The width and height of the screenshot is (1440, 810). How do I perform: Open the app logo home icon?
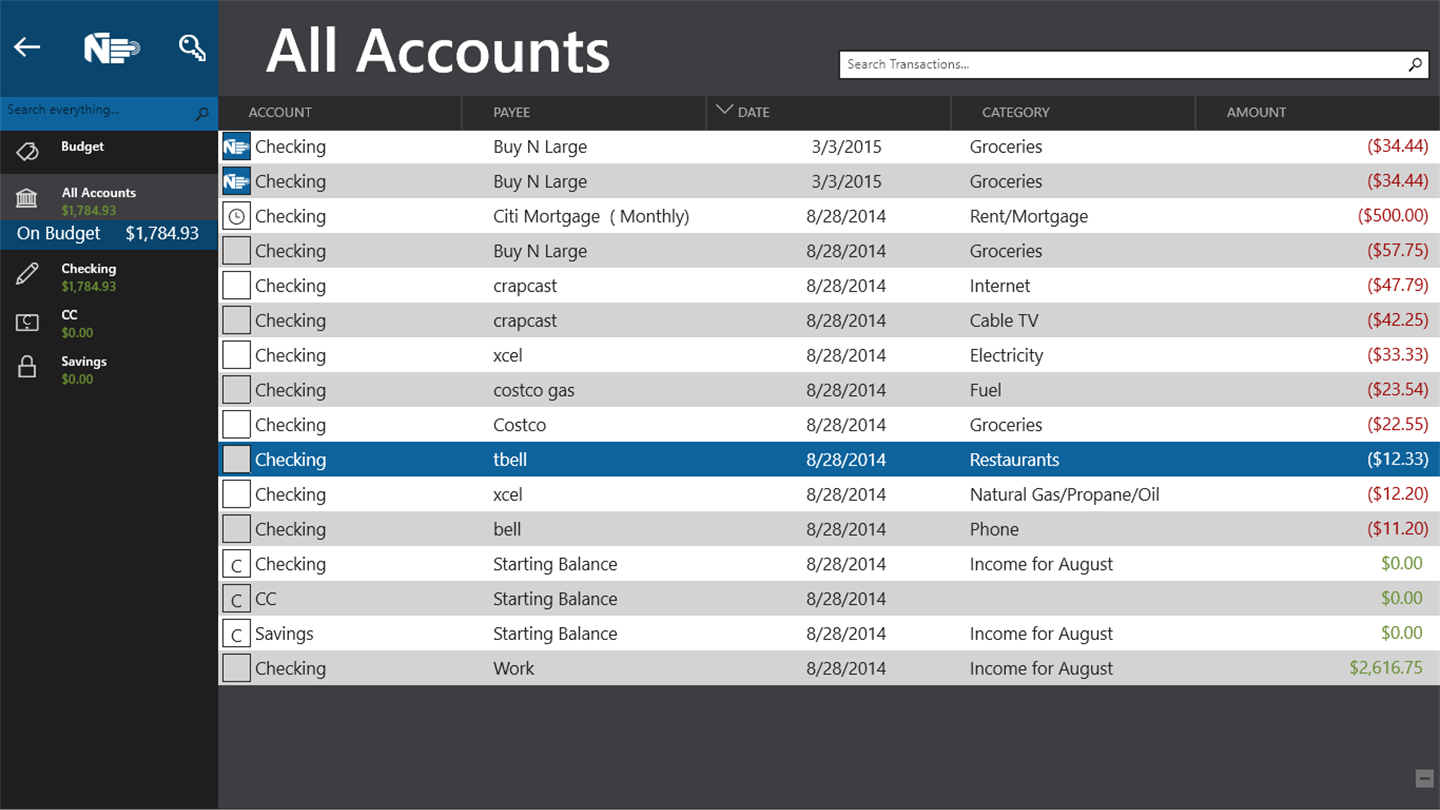pos(111,48)
